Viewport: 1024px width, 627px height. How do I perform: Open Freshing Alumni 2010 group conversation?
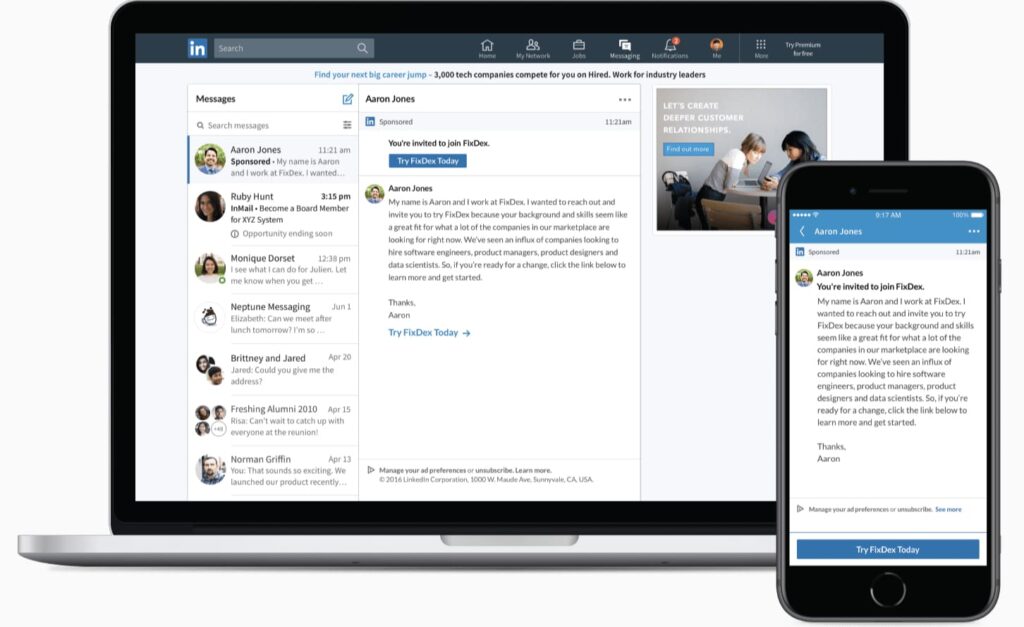click(273, 420)
